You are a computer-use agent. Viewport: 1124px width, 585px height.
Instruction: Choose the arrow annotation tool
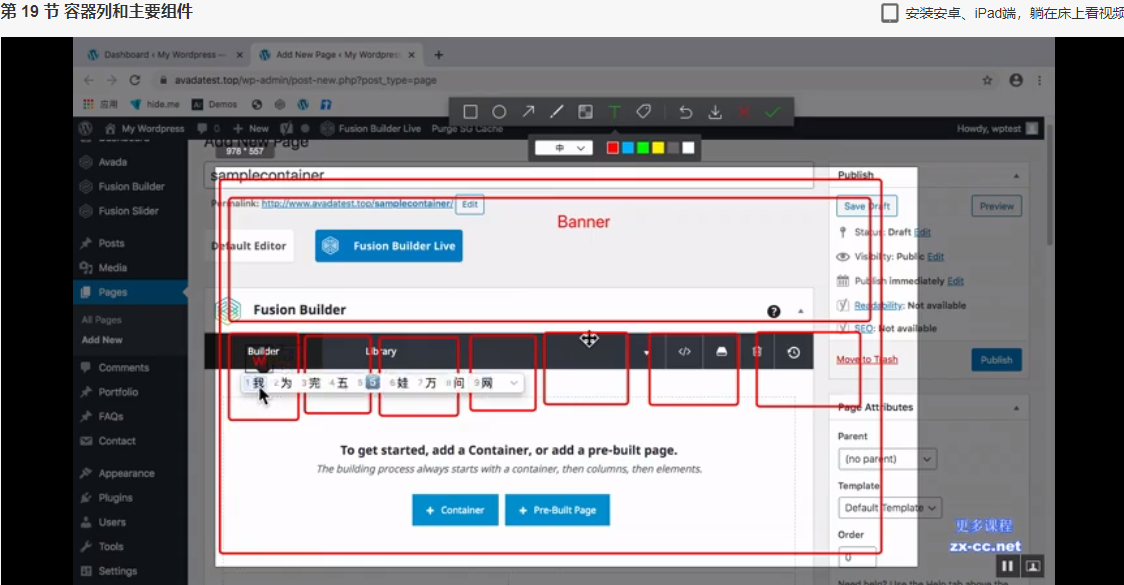coord(528,112)
